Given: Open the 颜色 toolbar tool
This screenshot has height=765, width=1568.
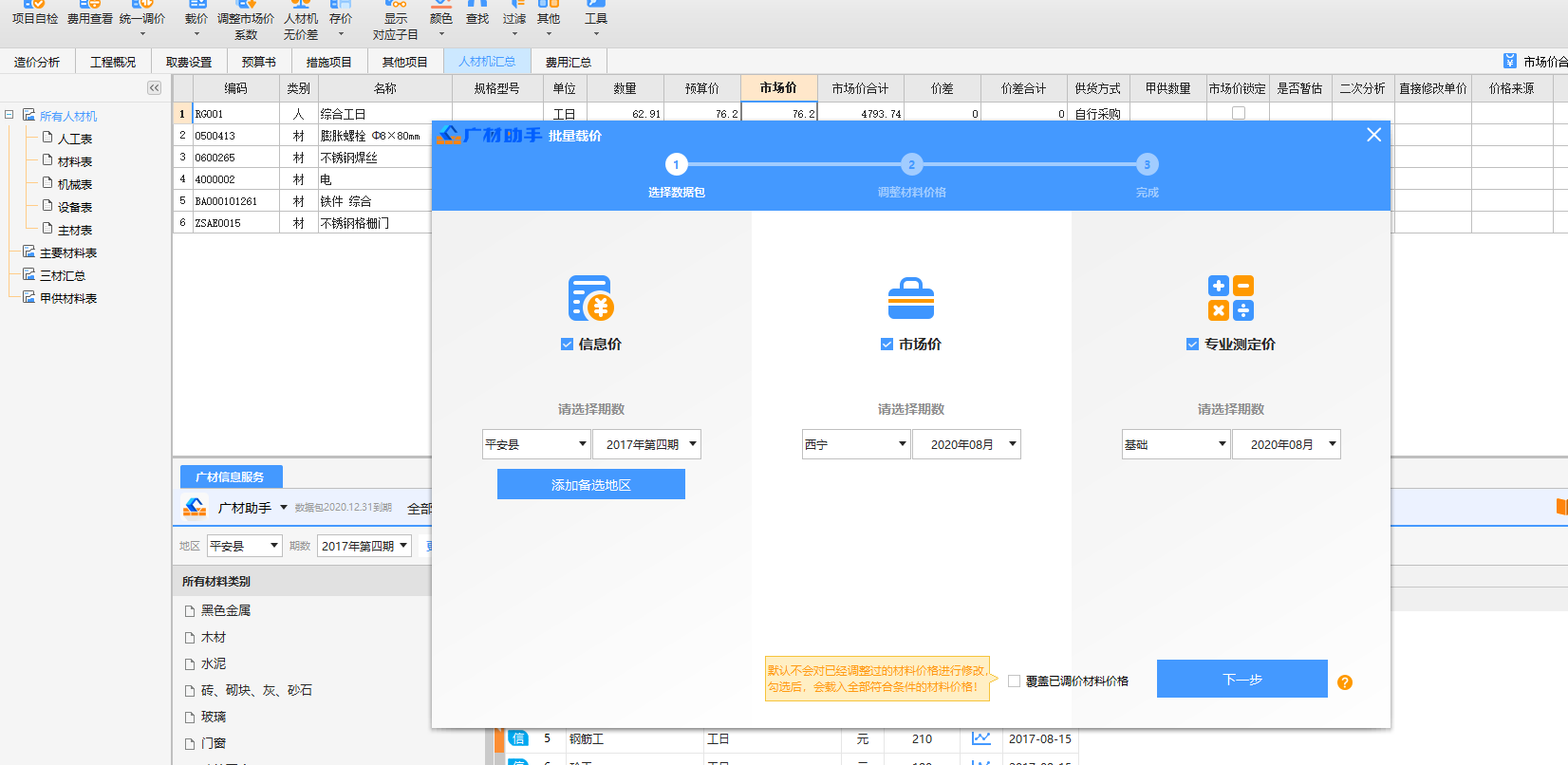Looking at the screenshot, I should pos(441,19).
